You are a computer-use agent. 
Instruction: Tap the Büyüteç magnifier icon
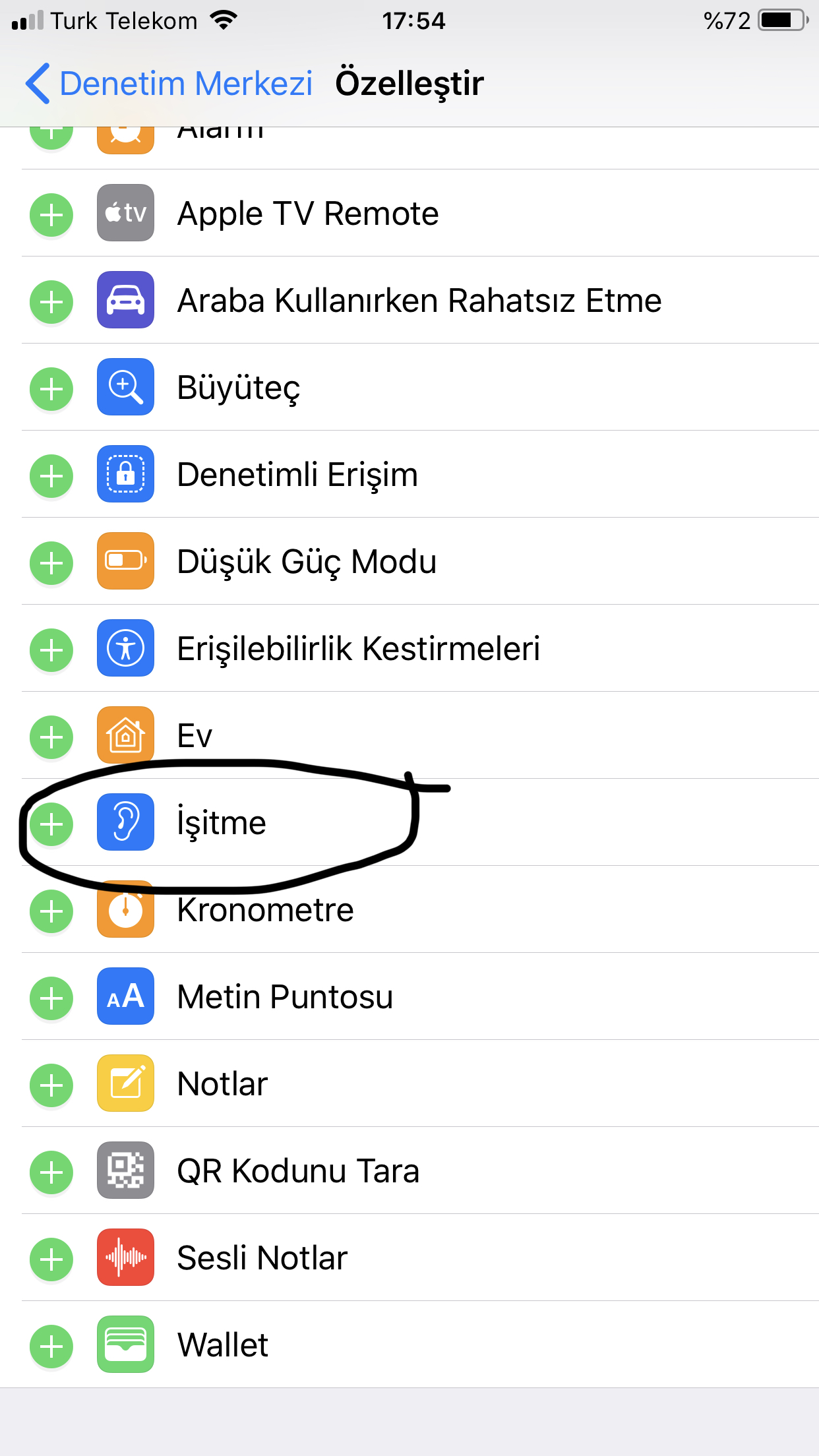point(125,387)
